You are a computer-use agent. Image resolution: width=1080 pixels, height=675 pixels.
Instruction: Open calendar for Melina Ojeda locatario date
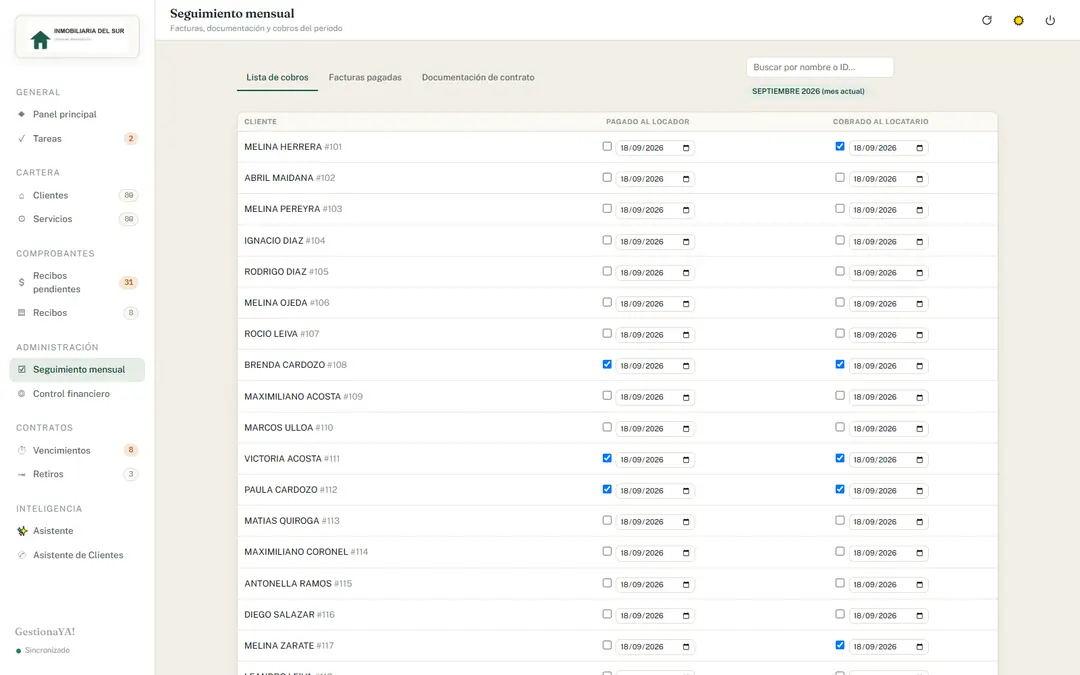(920, 304)
